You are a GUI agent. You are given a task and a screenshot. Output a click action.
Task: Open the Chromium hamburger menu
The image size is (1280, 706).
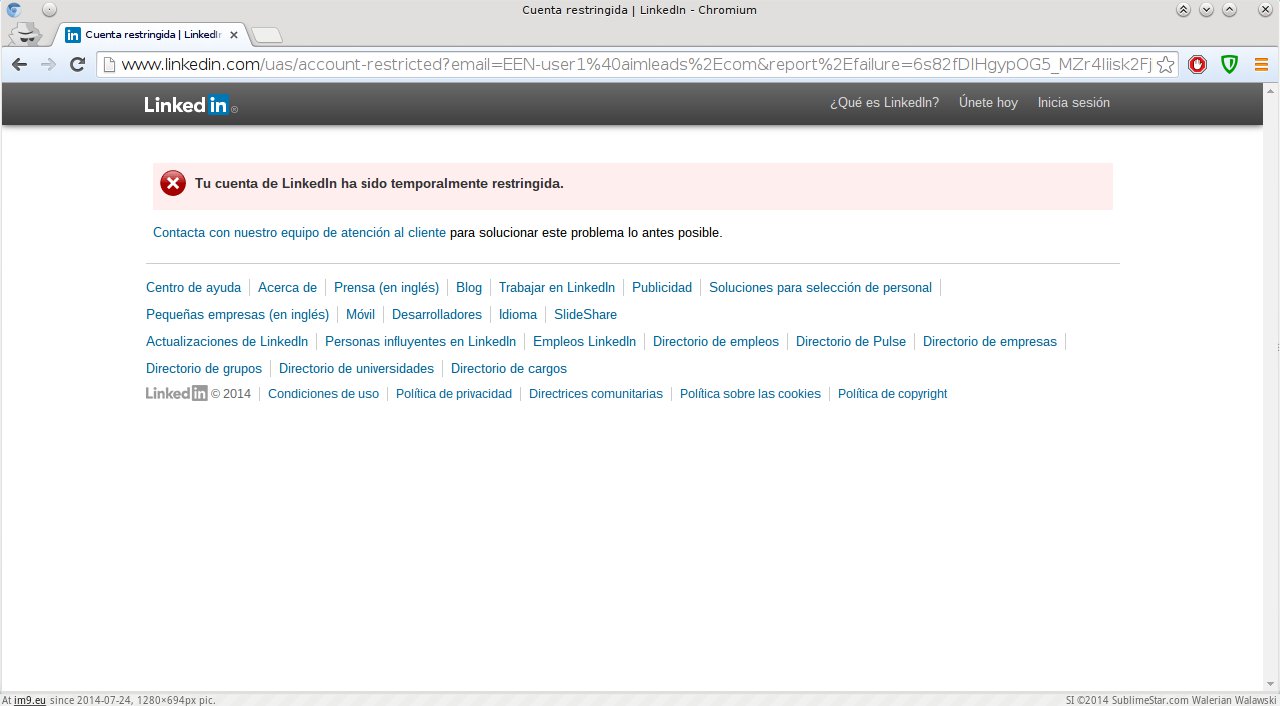(x=1261, y=65)
